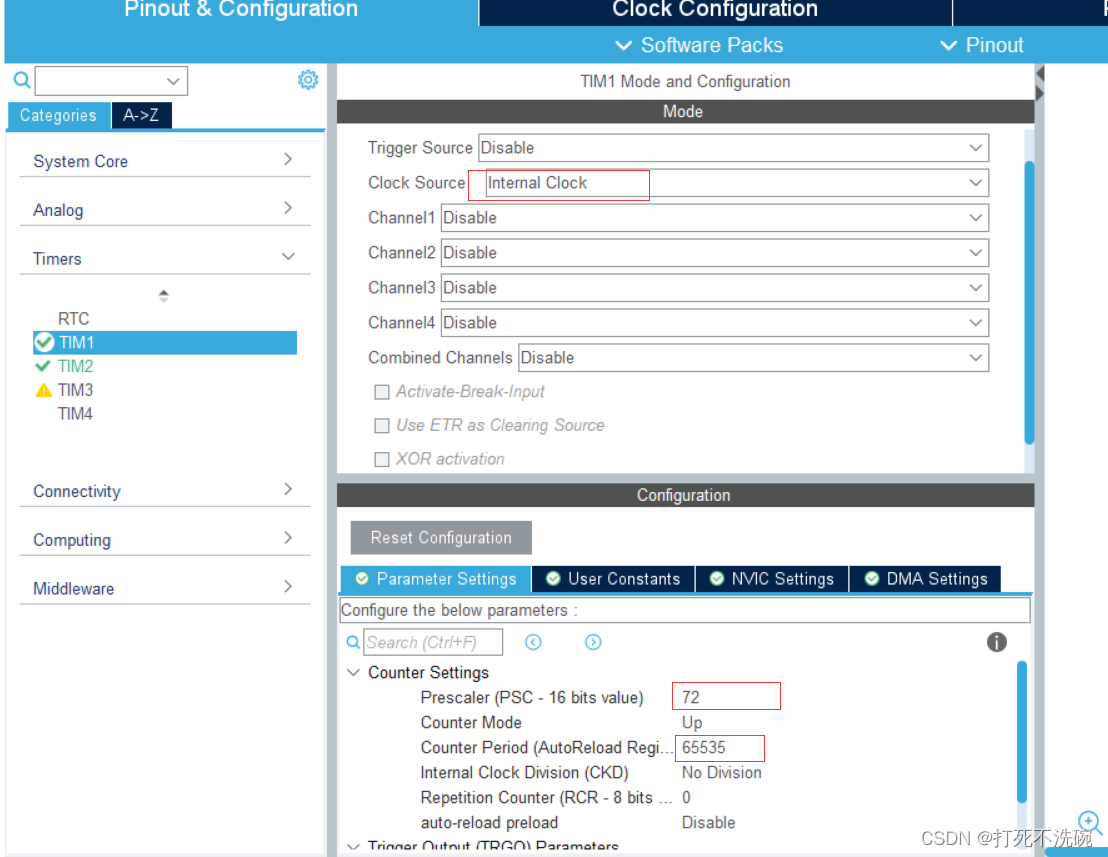The image size is (1108, 857).
Task: Click the Repetition Counter value 0
Action: tap(686, 798)
